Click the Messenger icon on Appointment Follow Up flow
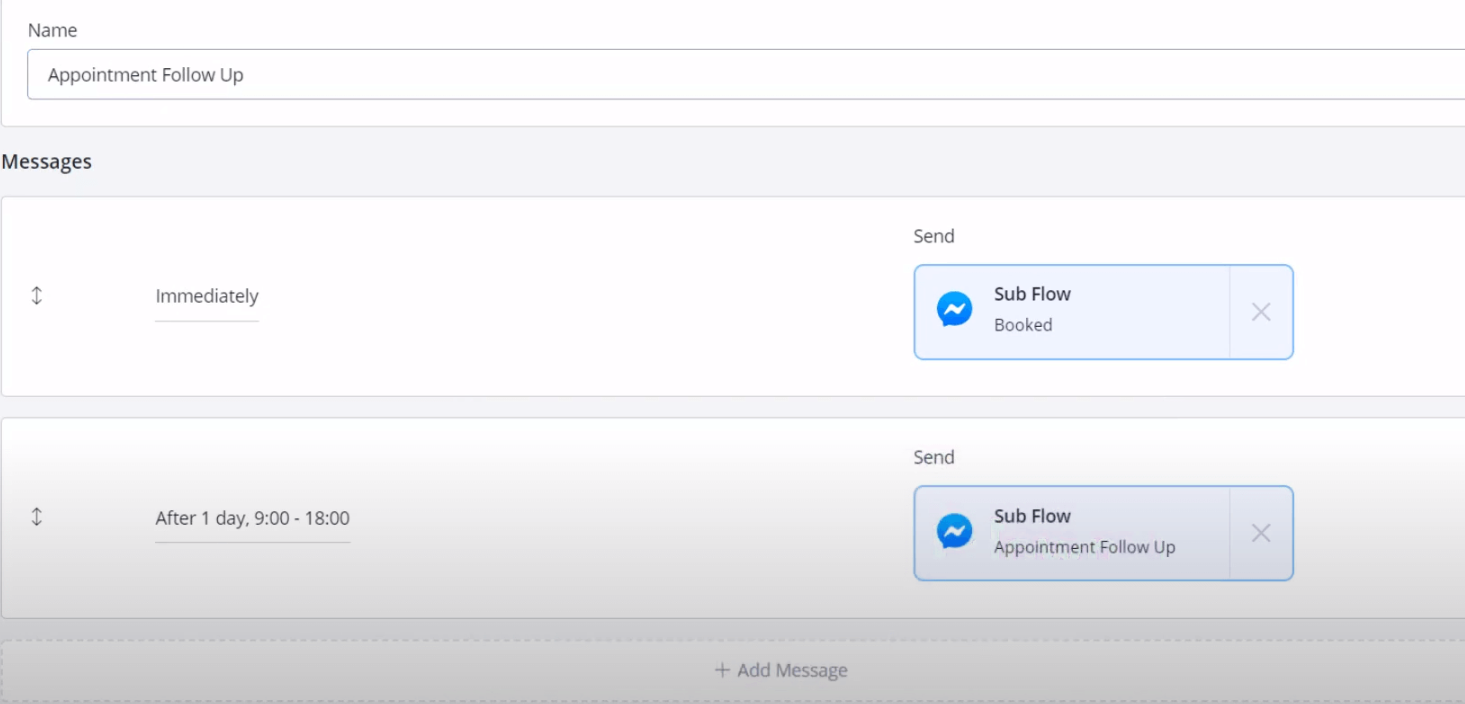 point(954,532)
